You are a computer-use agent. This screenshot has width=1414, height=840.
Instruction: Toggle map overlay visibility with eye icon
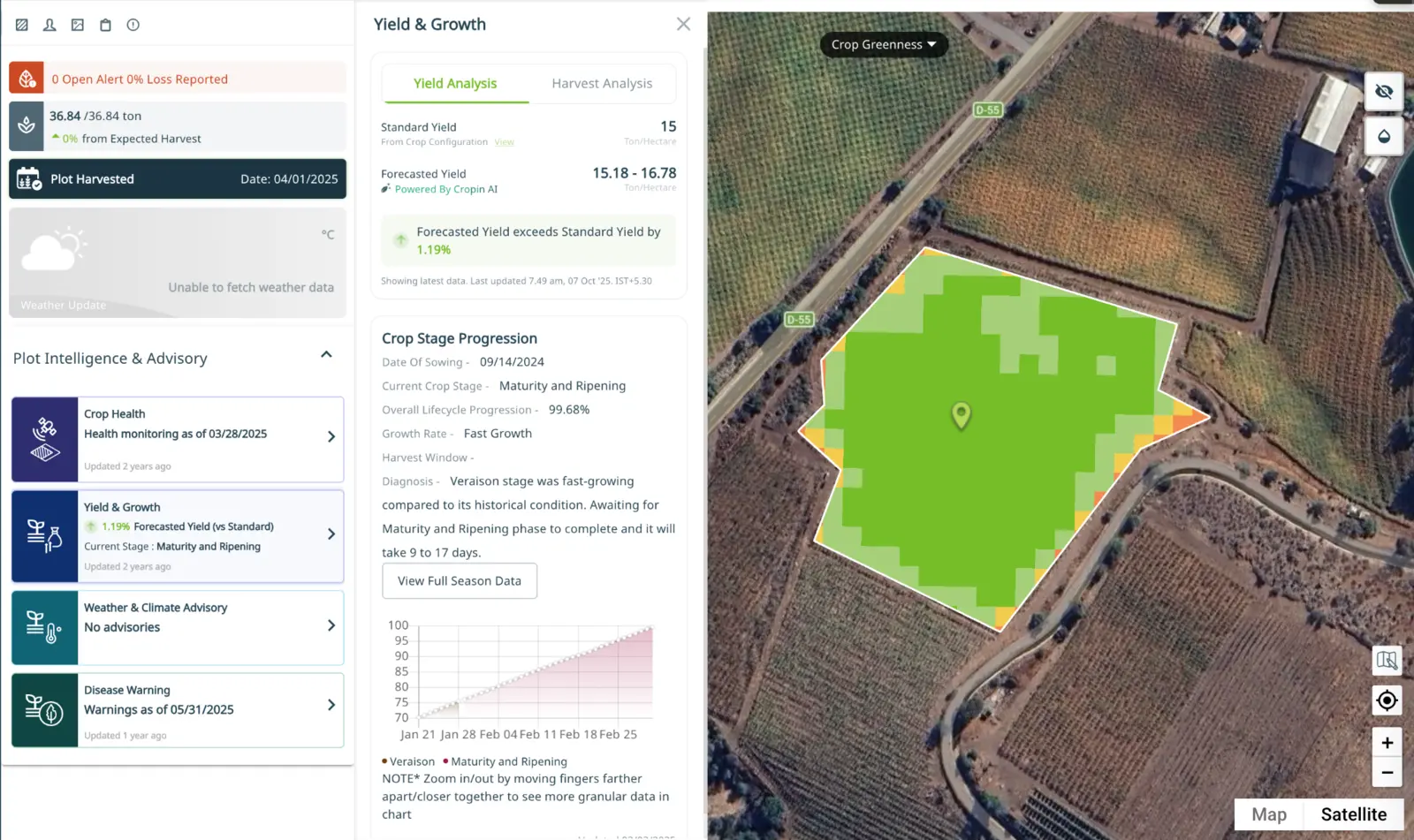(1384, 92)
